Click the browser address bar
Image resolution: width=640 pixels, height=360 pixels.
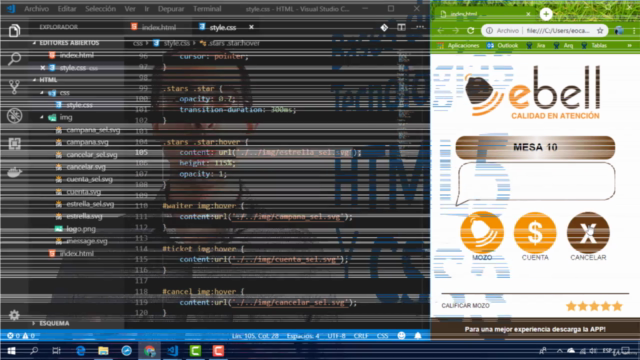click(545, 31)
